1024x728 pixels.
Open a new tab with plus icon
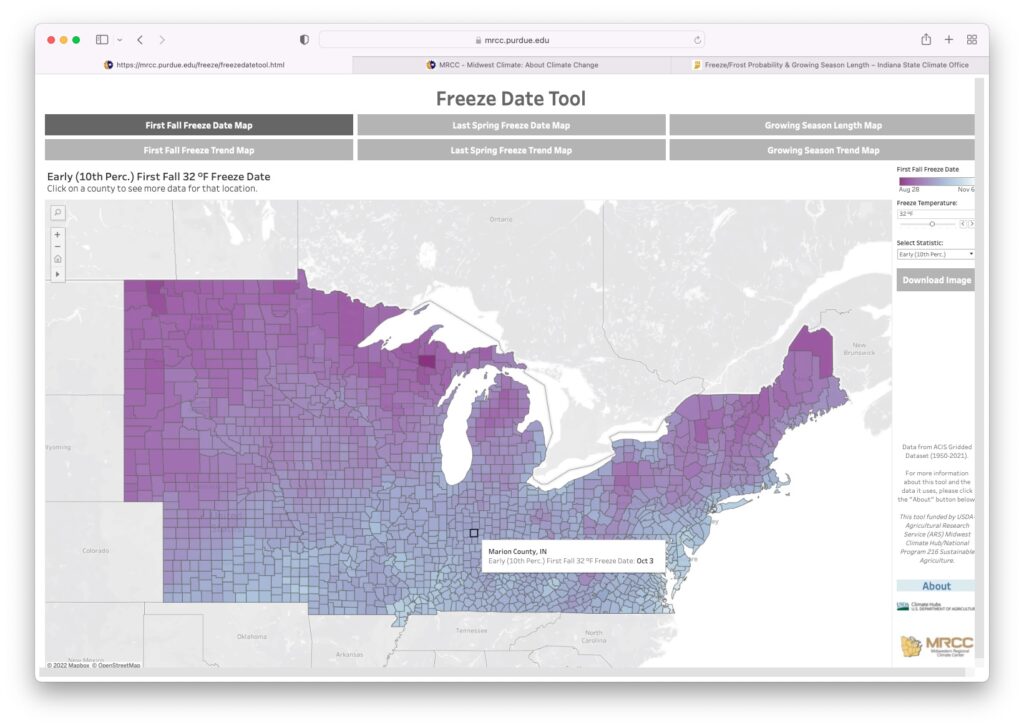948,39
